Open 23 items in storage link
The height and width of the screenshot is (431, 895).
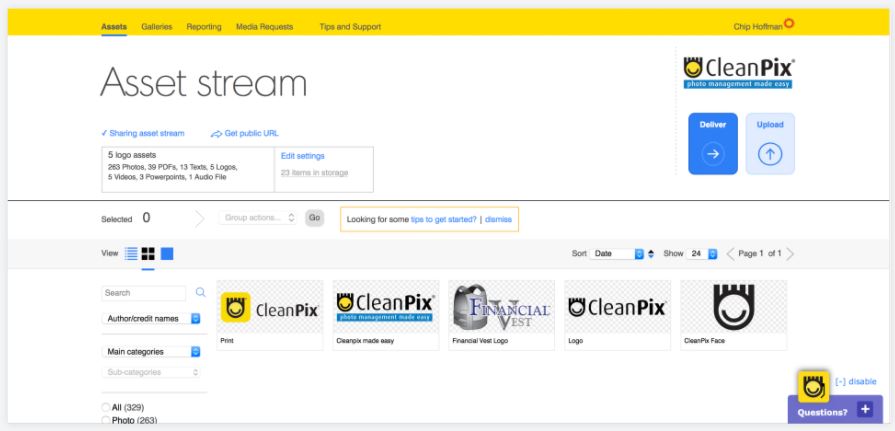[315, 173]
